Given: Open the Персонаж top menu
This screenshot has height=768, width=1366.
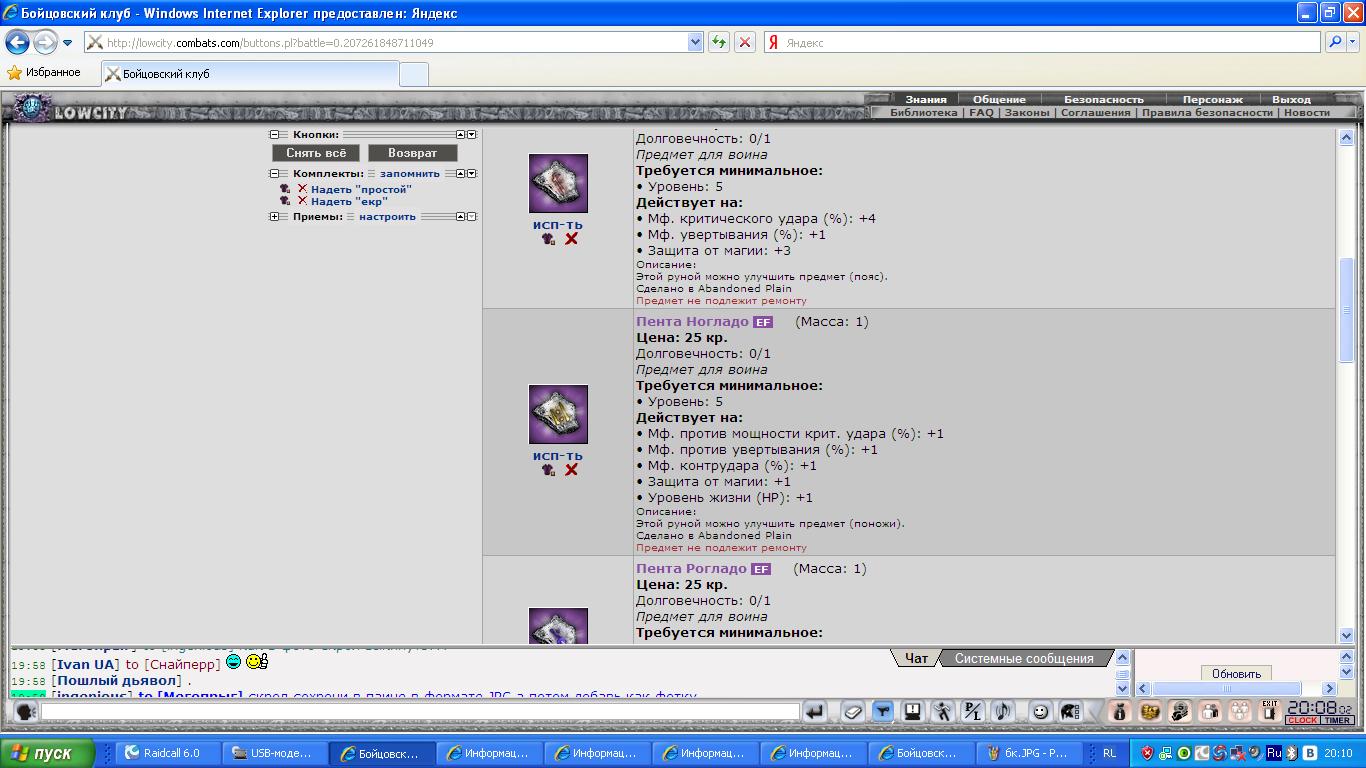Looking at the screenshot, I should (x=1212, y=99).
